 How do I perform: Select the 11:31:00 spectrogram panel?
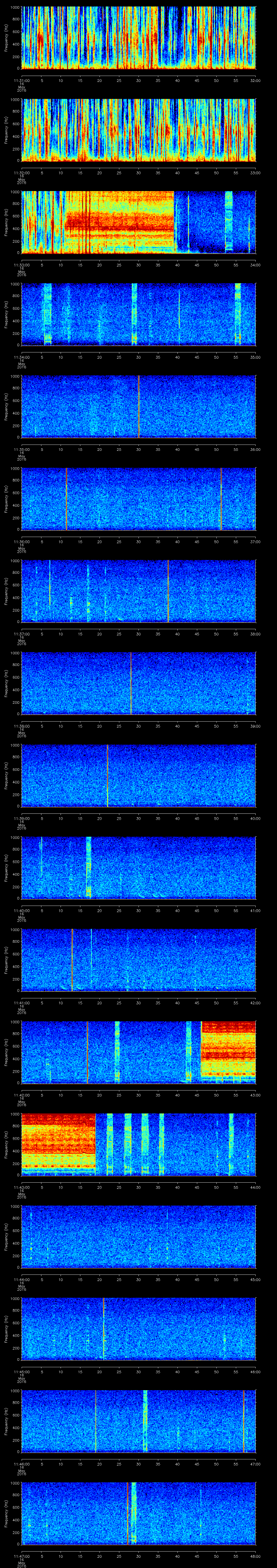[x=138, y=38]
